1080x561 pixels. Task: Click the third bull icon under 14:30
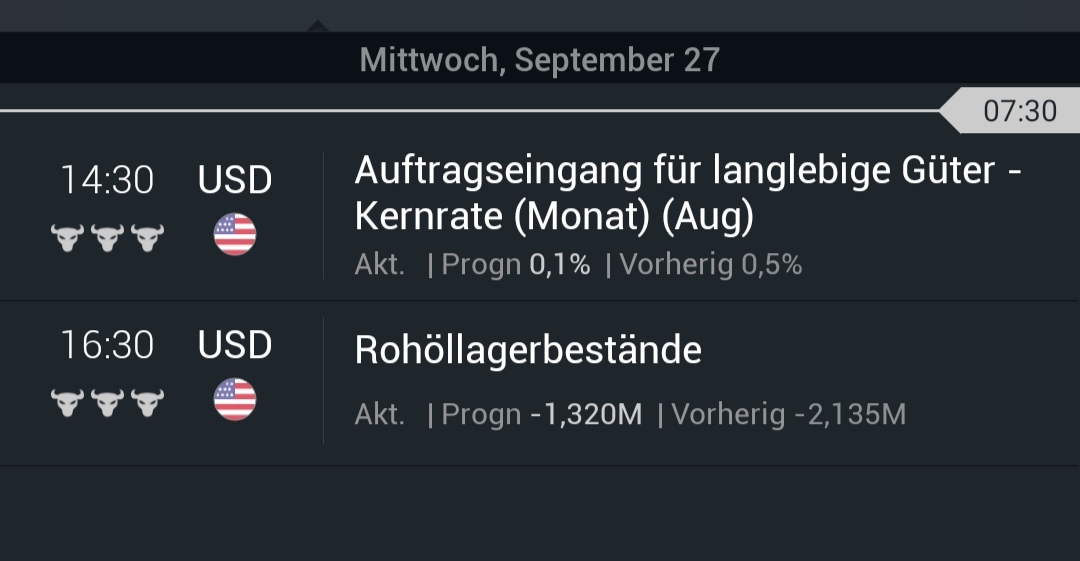tap(147, 237)
